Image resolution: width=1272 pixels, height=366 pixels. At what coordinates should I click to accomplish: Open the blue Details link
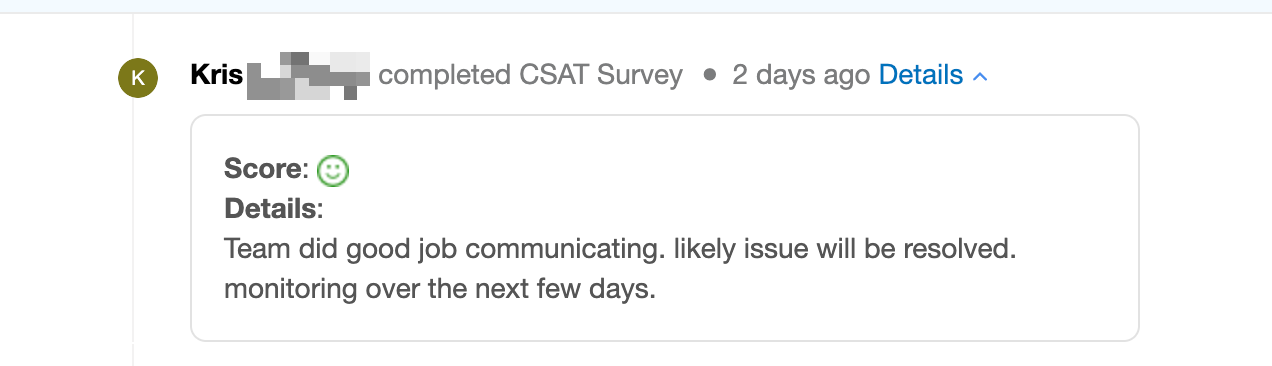pos(921,75)
